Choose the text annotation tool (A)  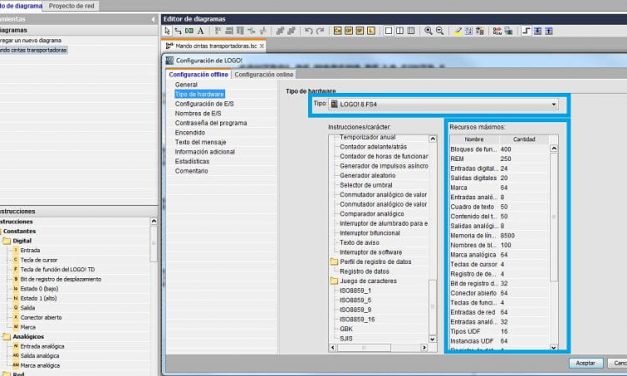pos(201,31)
